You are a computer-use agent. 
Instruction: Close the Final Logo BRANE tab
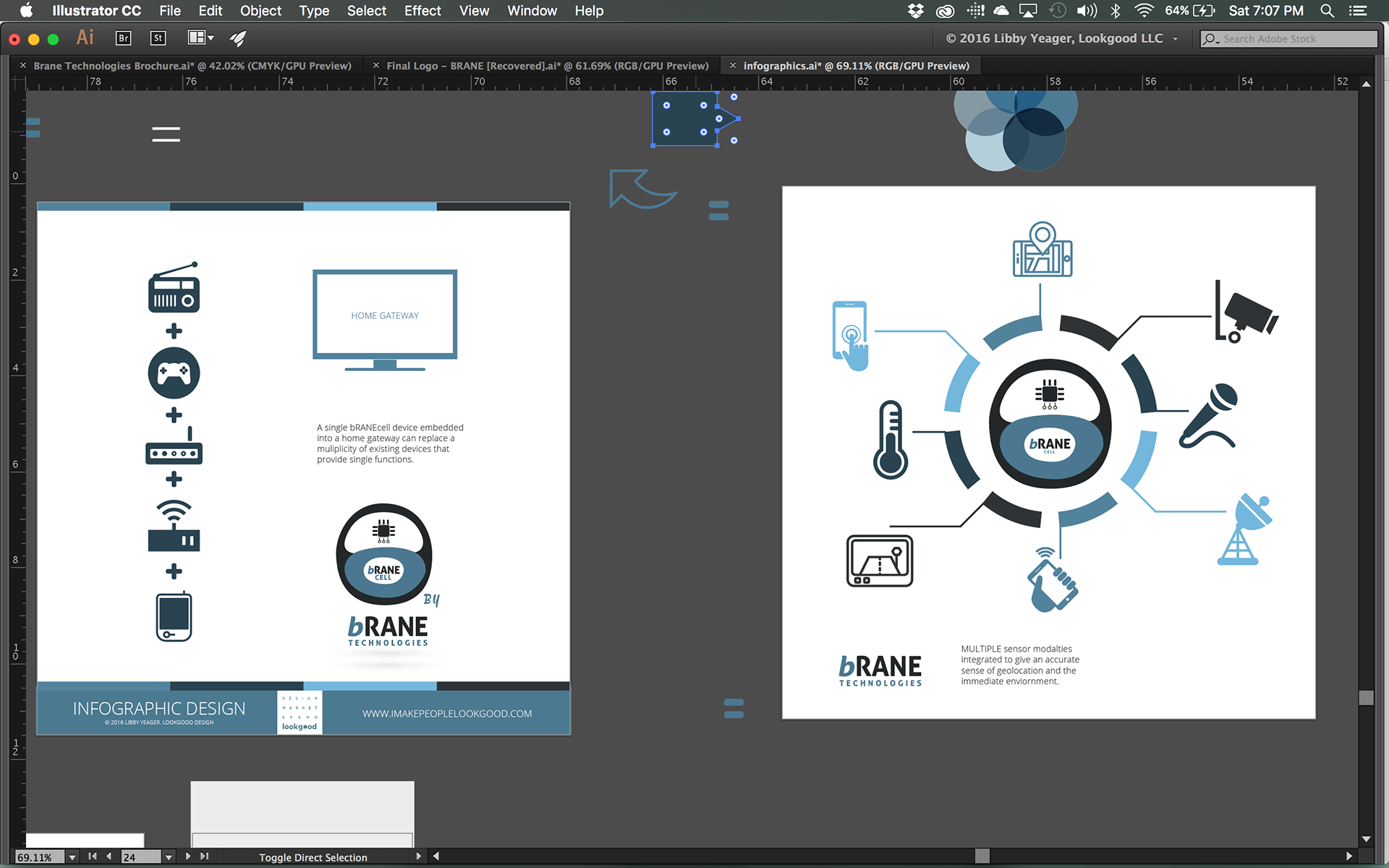click(376, 65)
